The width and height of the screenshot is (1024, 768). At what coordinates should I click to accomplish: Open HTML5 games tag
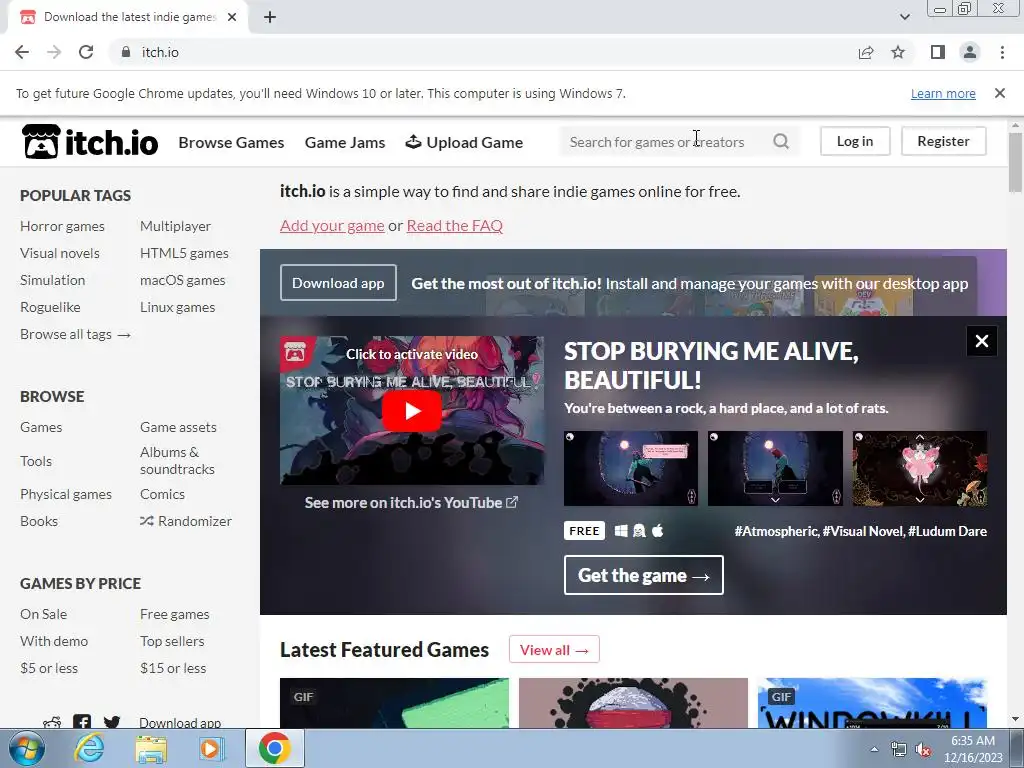184,253
